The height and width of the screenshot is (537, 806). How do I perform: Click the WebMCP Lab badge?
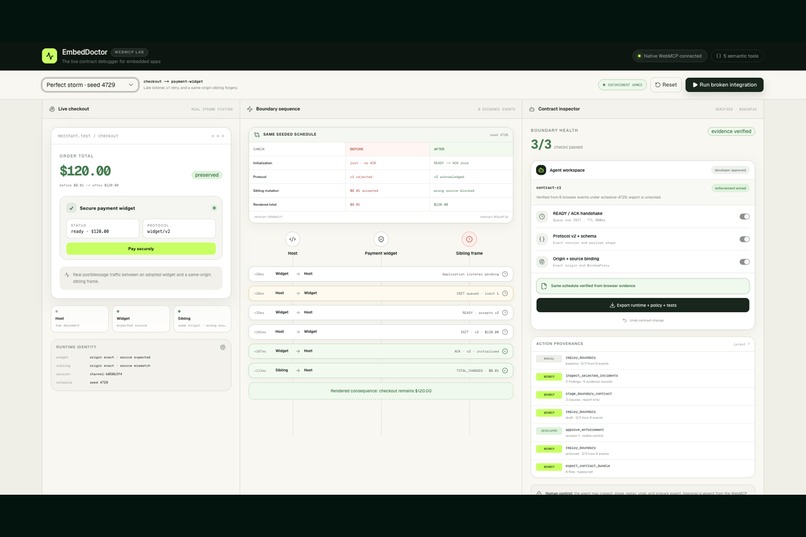pos(129,52)
